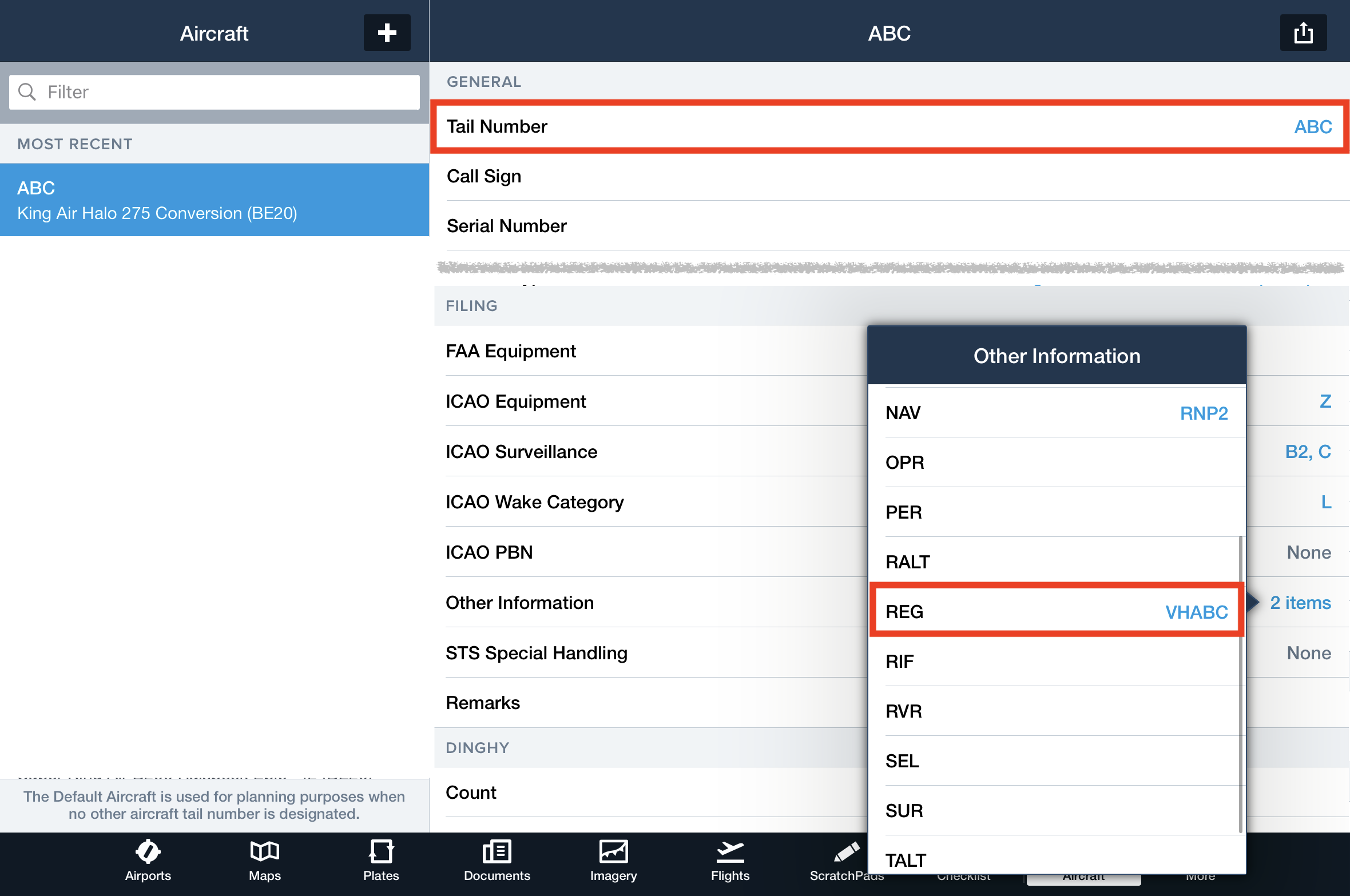This screenshot has width=1350, height=896.
Task: Edit the Call Sign row
Action: click(x=890, y=176)
